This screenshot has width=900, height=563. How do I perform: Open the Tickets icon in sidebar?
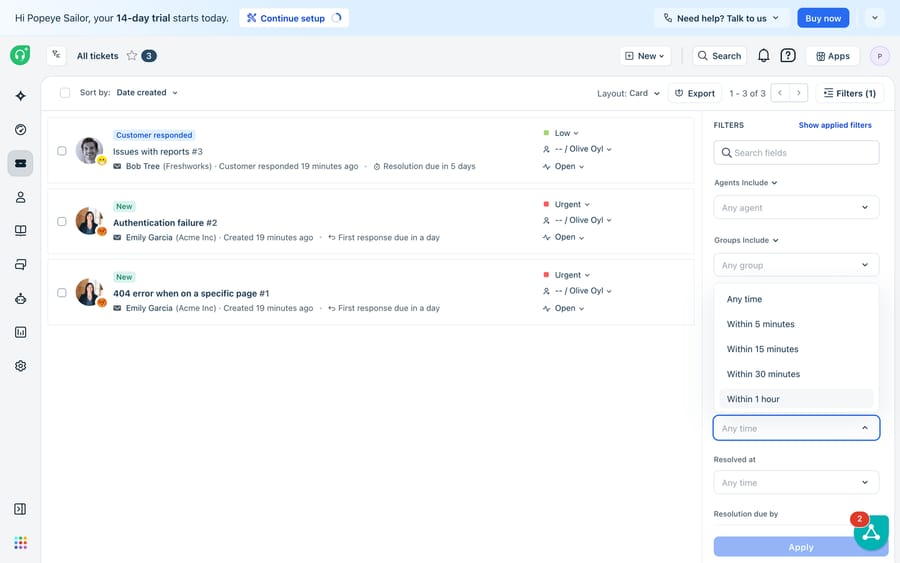(21, 164)
